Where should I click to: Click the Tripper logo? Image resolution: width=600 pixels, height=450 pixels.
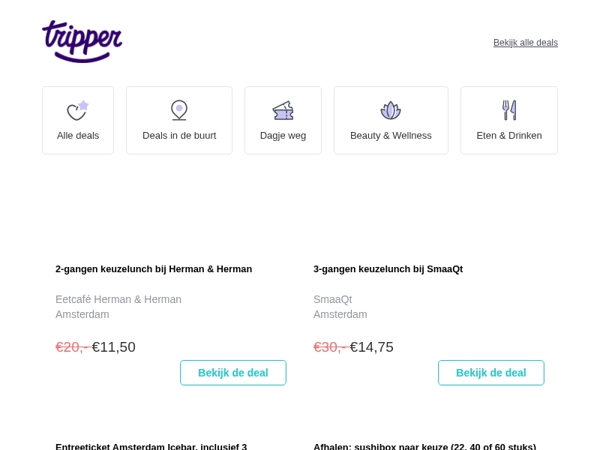point(82,41)
